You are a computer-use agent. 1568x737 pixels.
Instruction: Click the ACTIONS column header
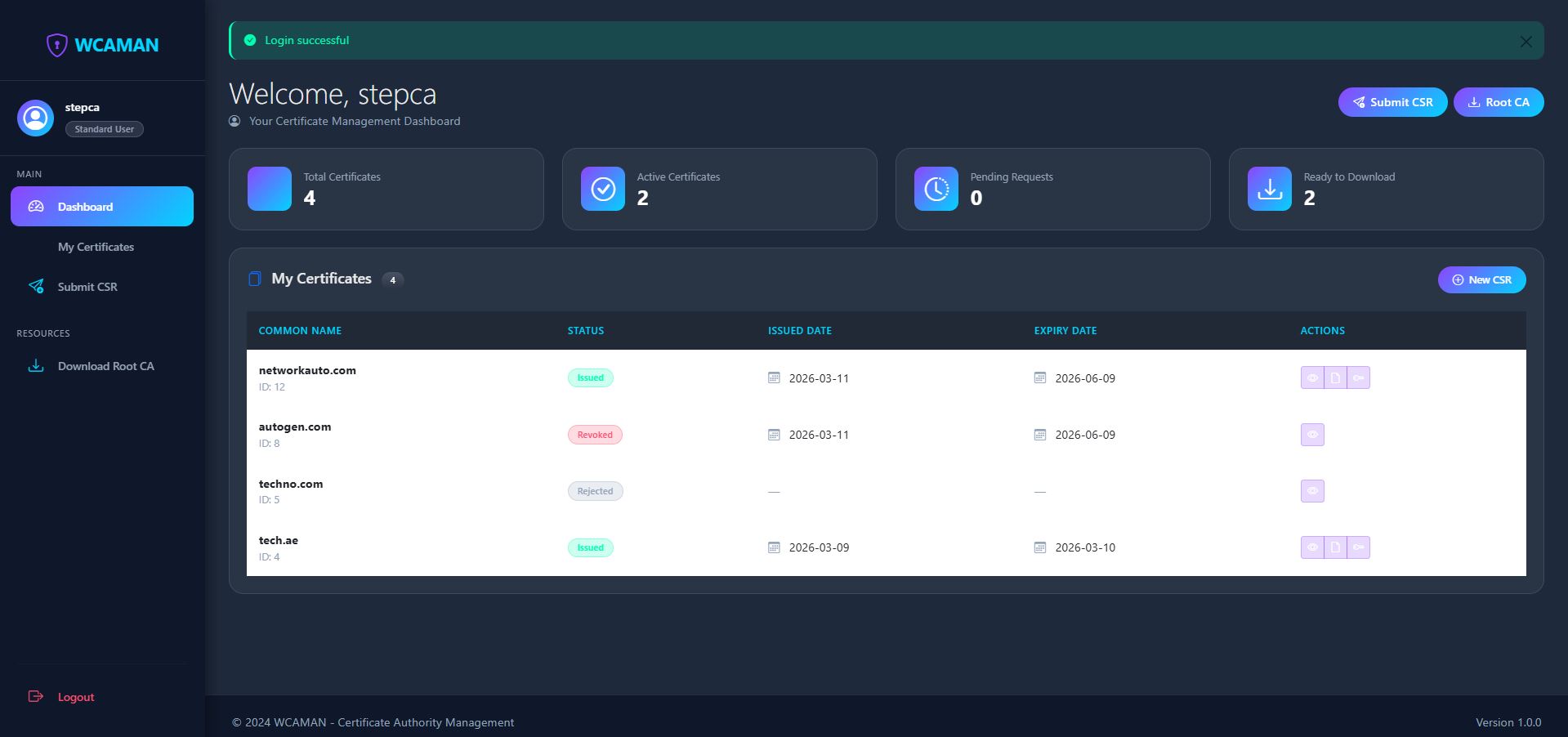click(1323, 331)
